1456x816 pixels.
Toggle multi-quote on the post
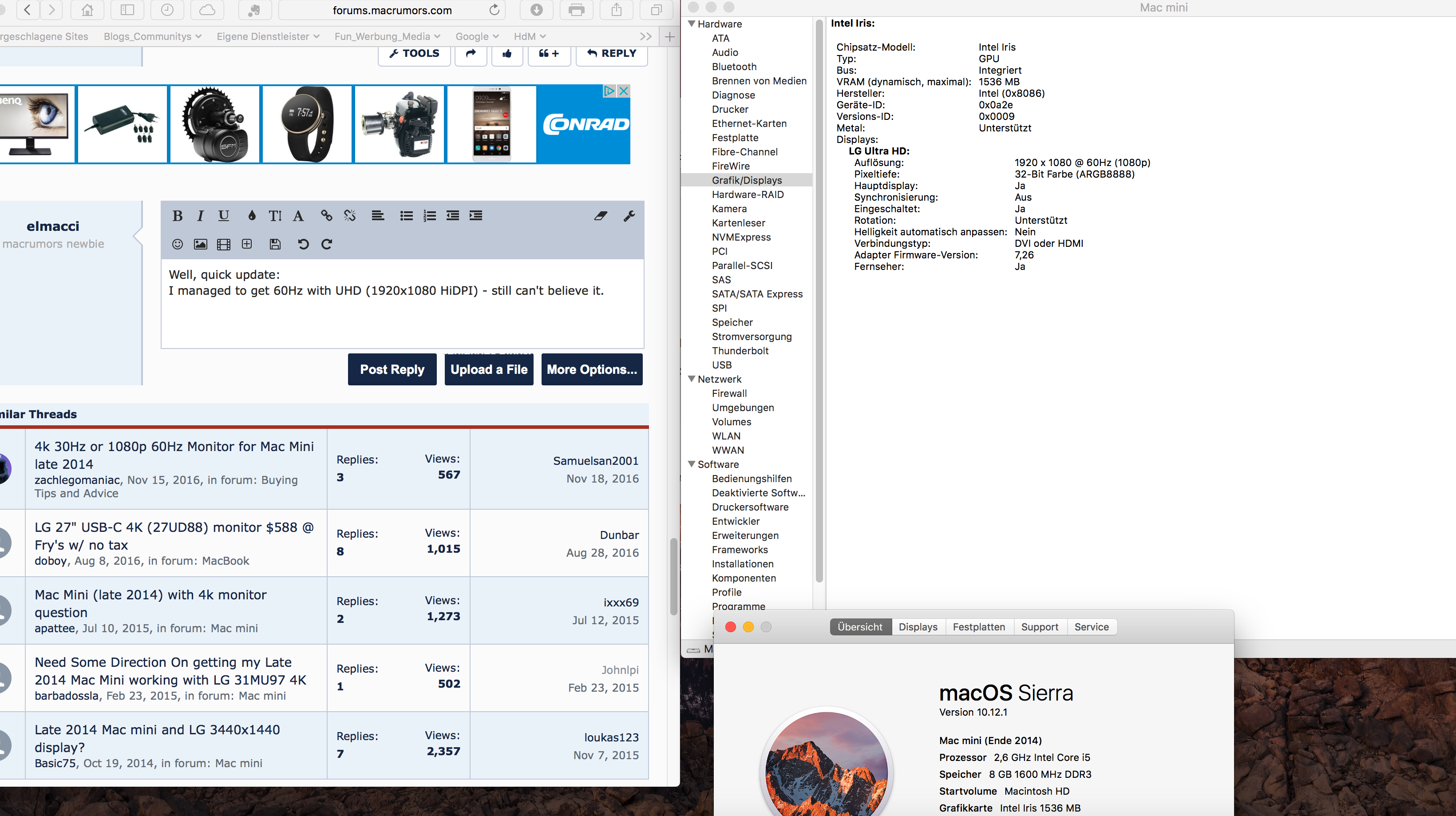[x=548, y=53]
